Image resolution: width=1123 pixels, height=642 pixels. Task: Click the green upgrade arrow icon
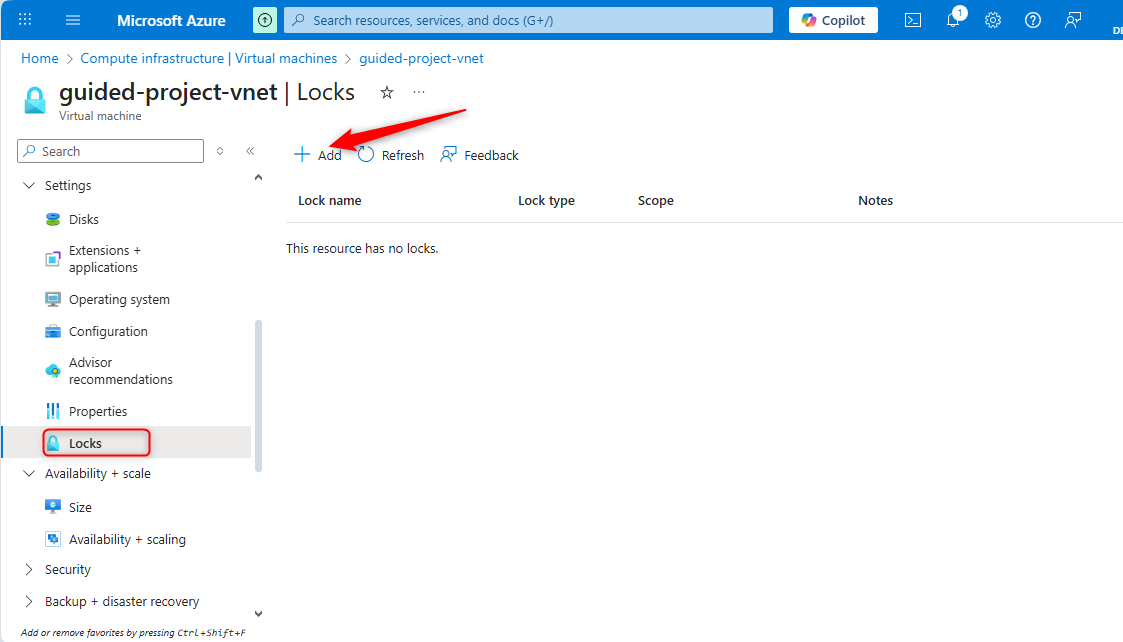(x=265, y=20)
